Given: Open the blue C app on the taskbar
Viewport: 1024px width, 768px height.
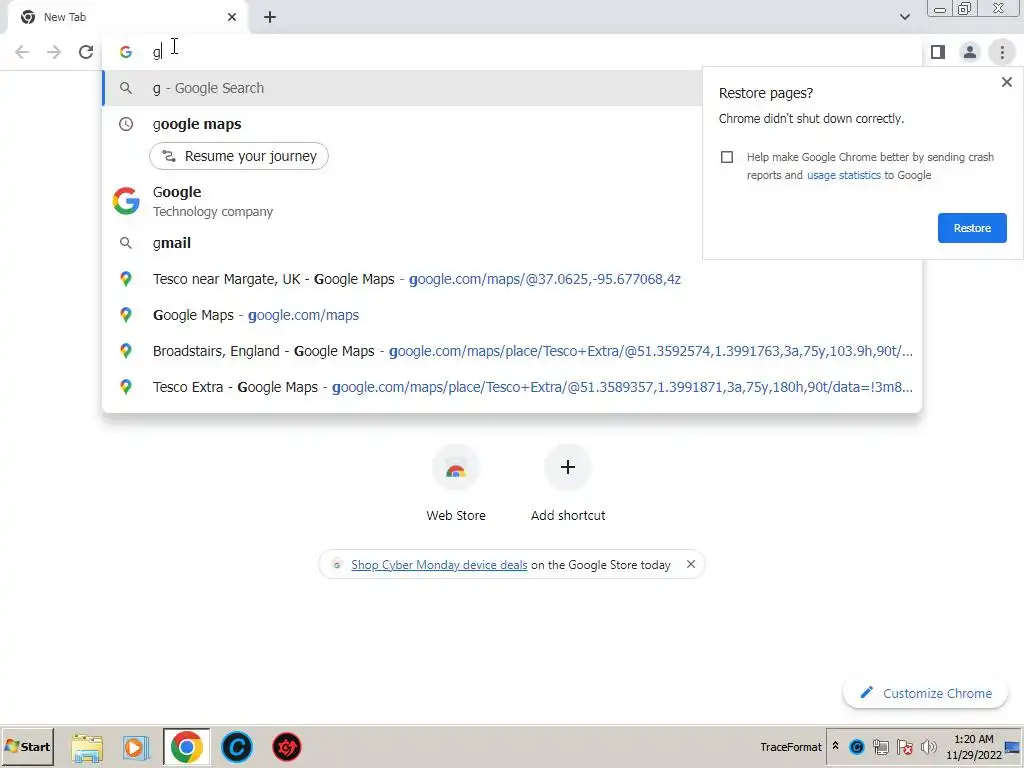Looking at the screenshot, I should tap(236, 747).
